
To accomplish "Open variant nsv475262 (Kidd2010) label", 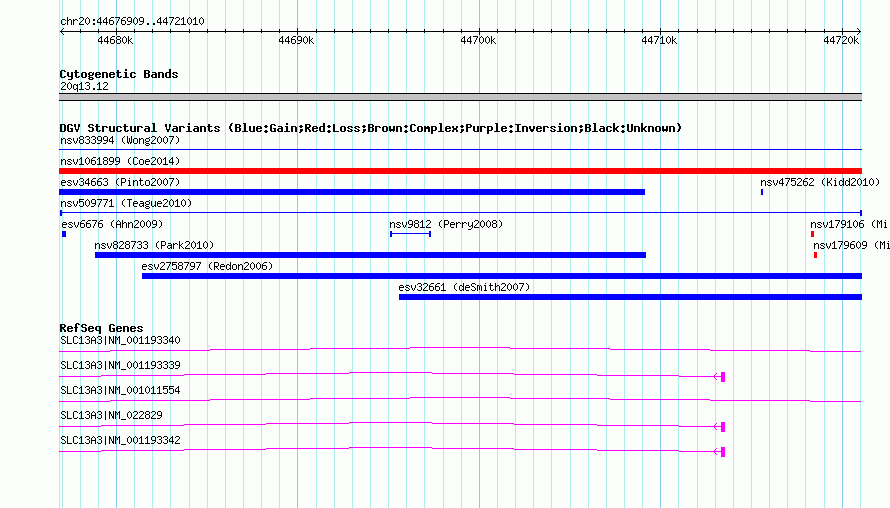I will (x=820, y=182).
